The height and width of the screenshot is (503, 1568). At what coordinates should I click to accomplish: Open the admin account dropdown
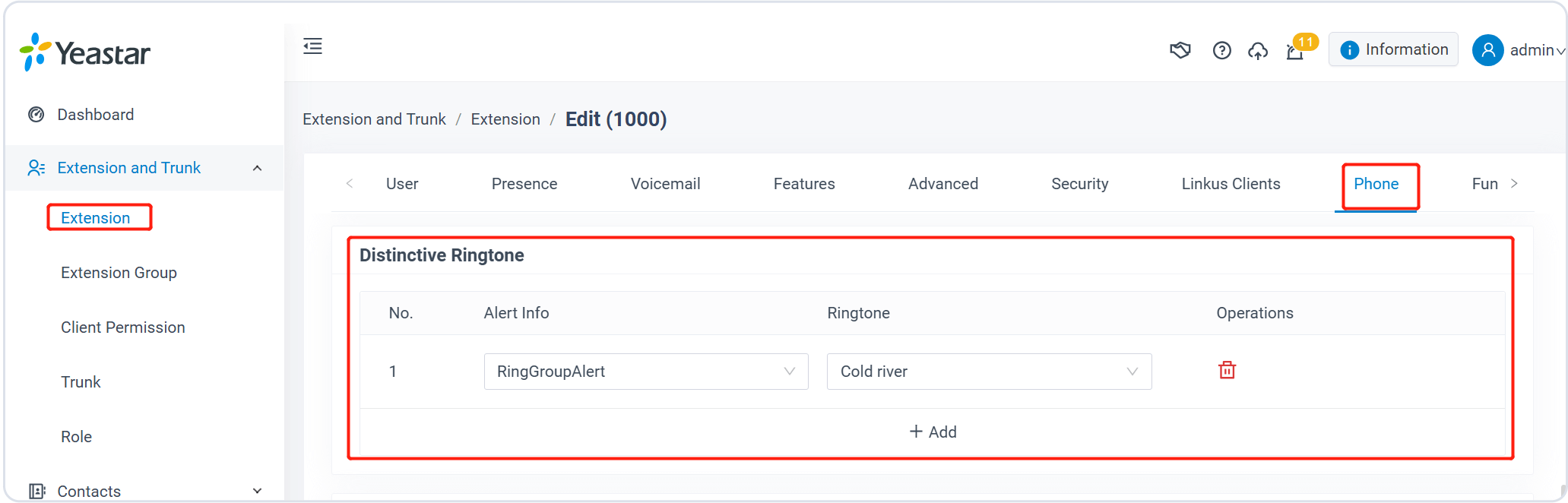coord(1537,50)
